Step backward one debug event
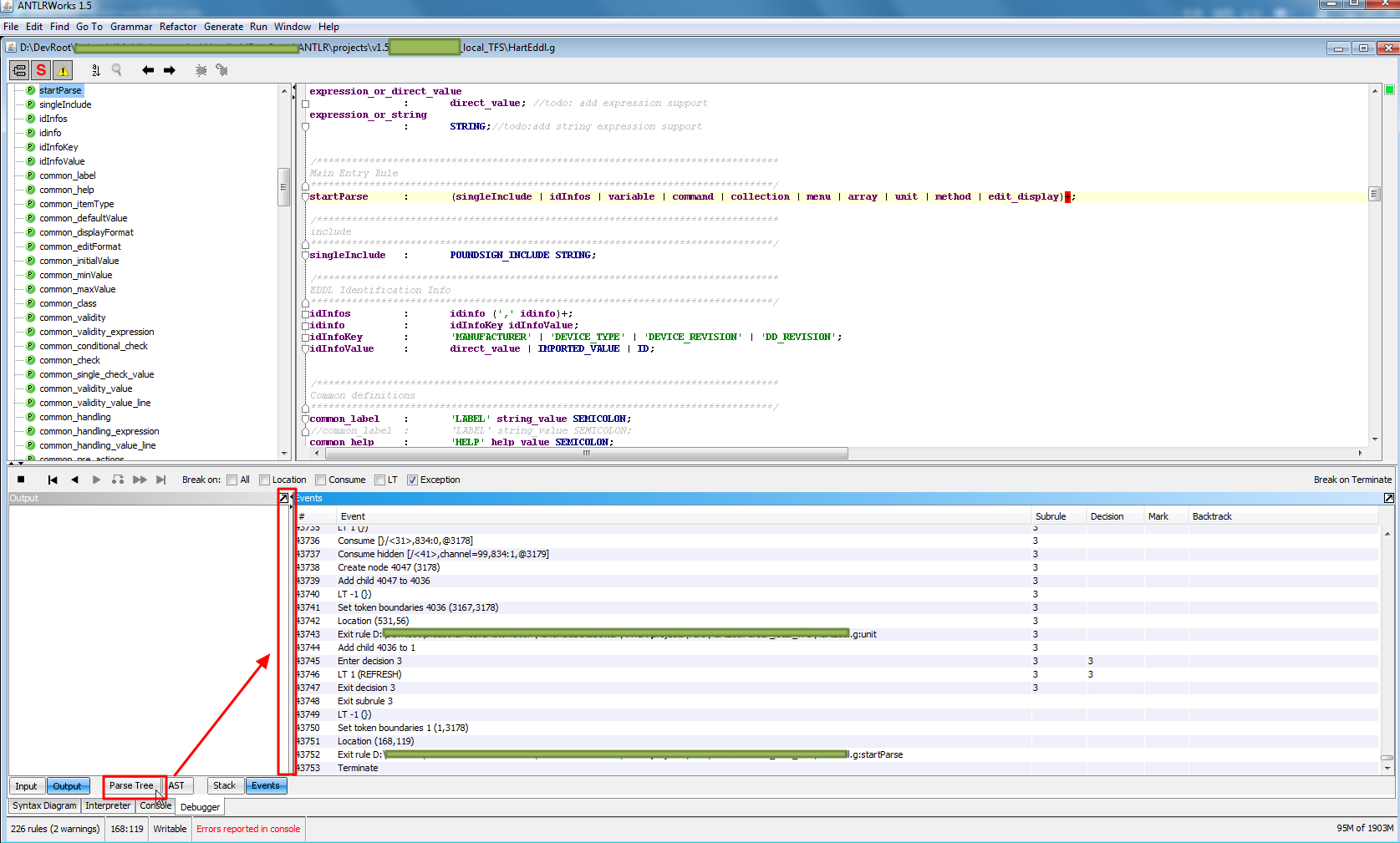The image size is (1400, 843). (74, 480)
